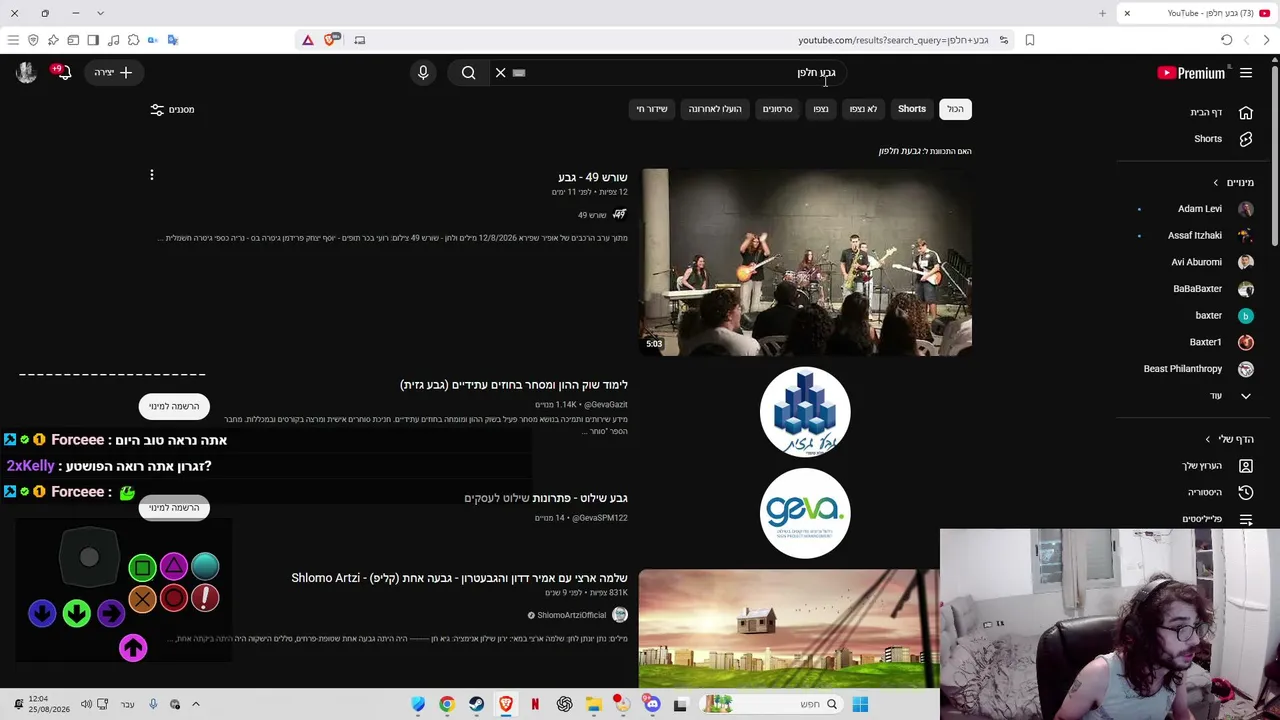The width and height of the screenshot is (1280, 720).
Task: Open the Shlomo Artzi גבעה אחת video title
Action: pyautogui.click(x=459, y=578)
